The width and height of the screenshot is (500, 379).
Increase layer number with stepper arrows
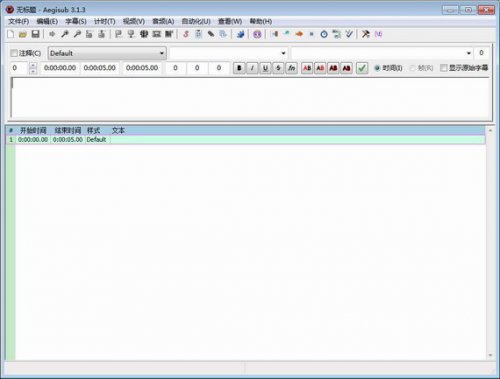pos(33,65)
